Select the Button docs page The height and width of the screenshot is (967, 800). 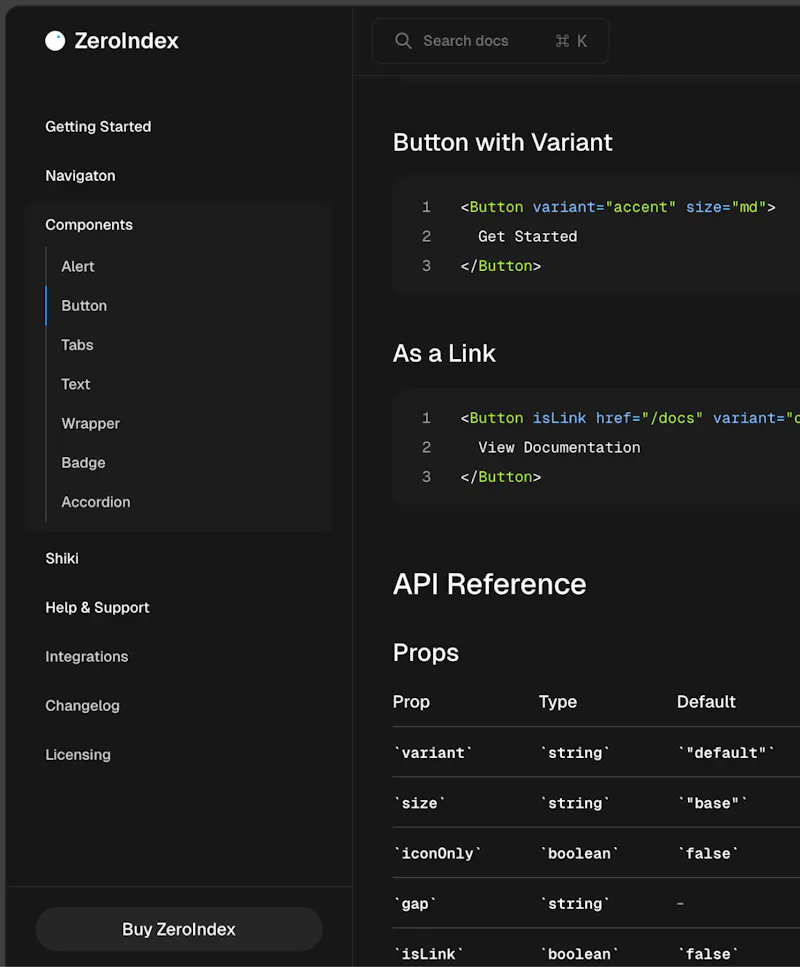(x=84, y=306)
